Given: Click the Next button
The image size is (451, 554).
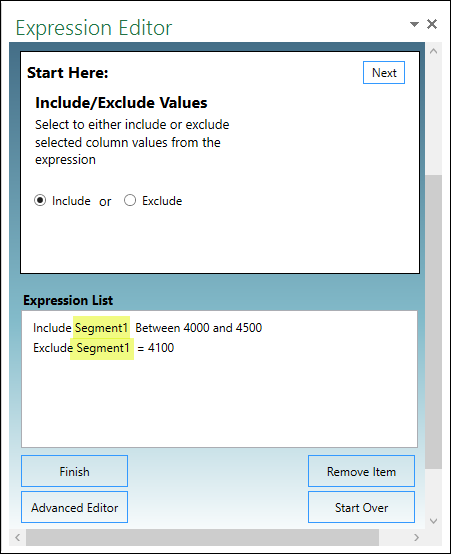Looking at the screenshot, I should click(x=384, y=73).
